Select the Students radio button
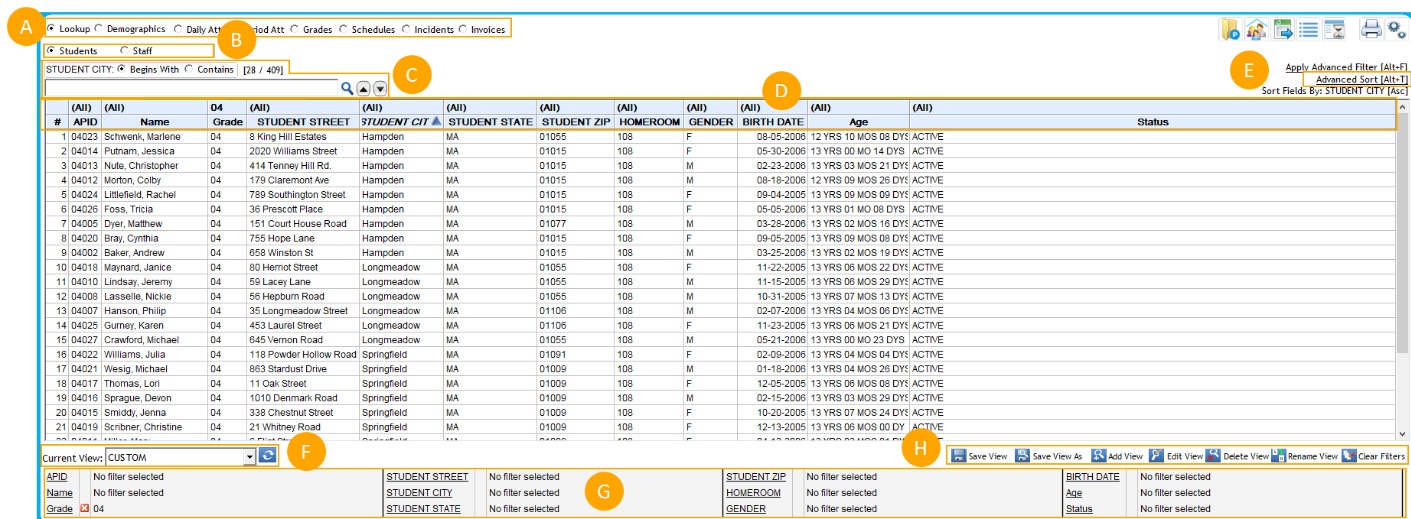Image resolution: width=1411 pixels, height=519 pixels. [x=52, y=50]
